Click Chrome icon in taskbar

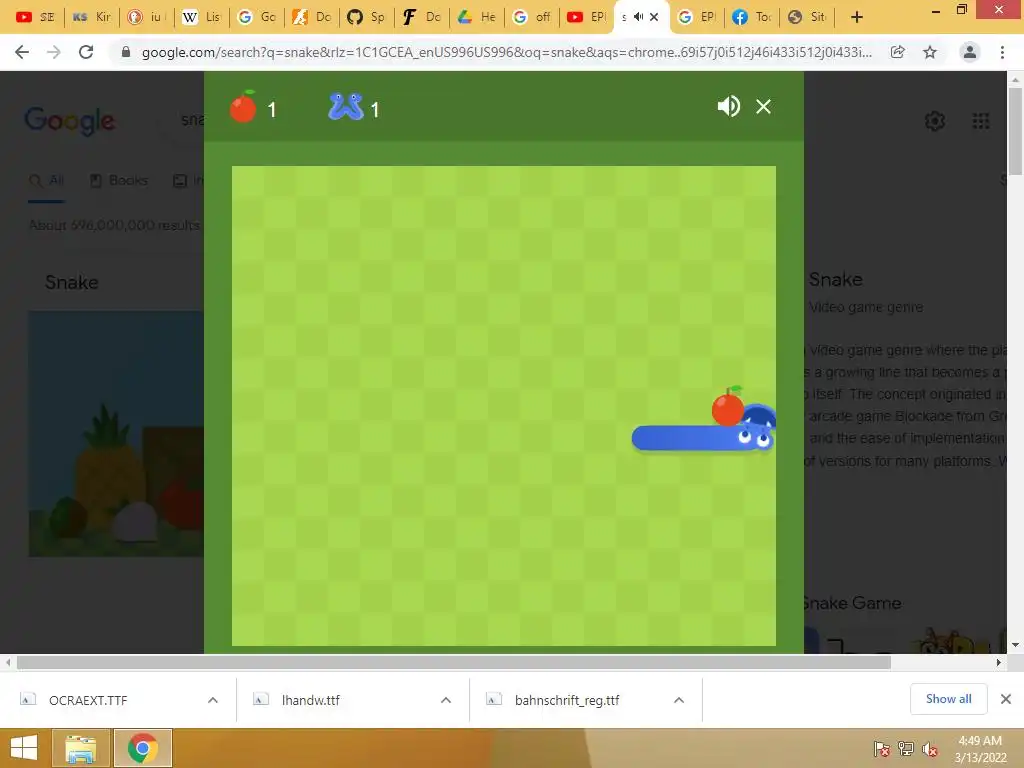pyautogui.click(x=143, y=748)
